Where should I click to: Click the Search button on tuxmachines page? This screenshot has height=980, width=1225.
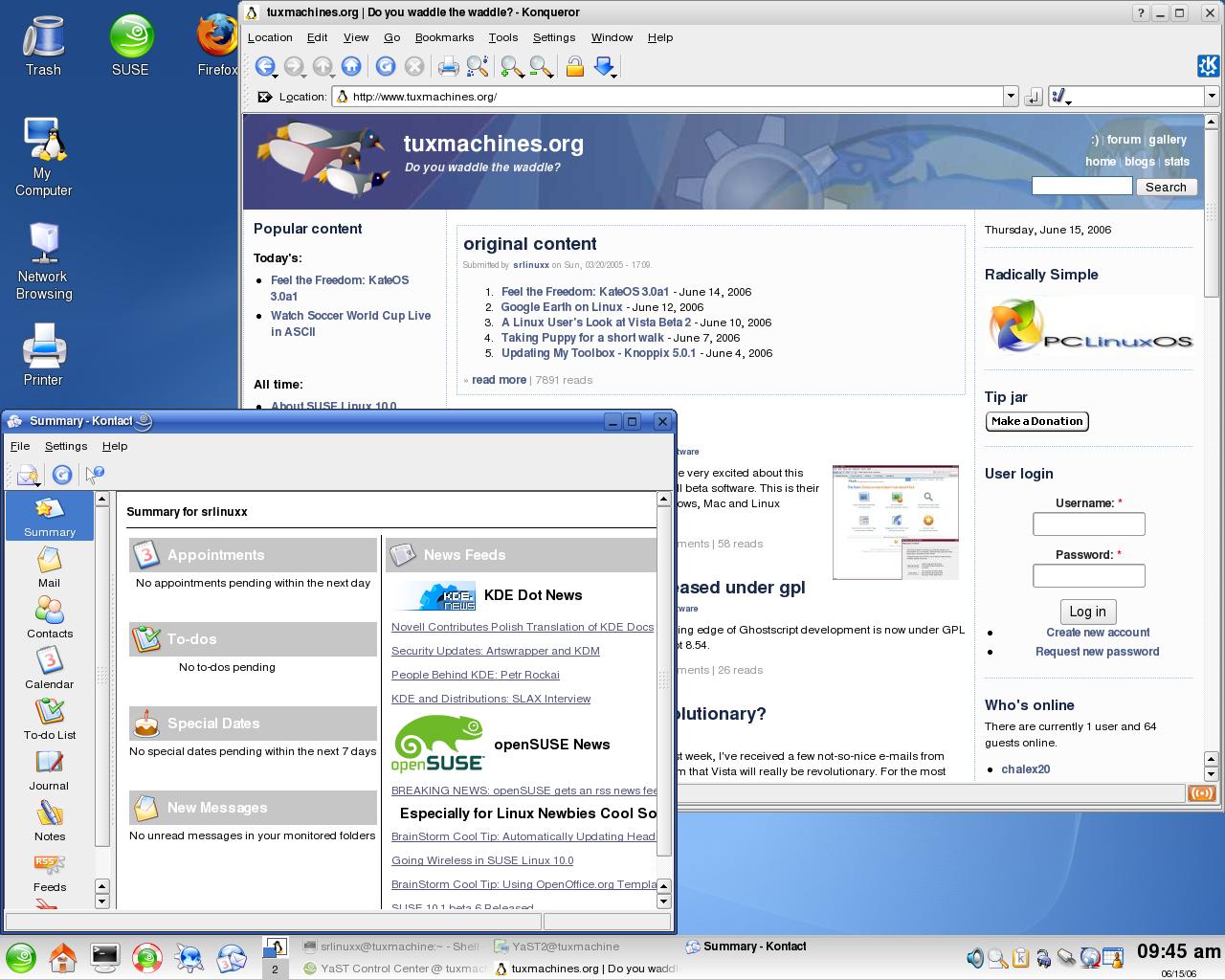pyautogui.click(x=1166, y=187)
